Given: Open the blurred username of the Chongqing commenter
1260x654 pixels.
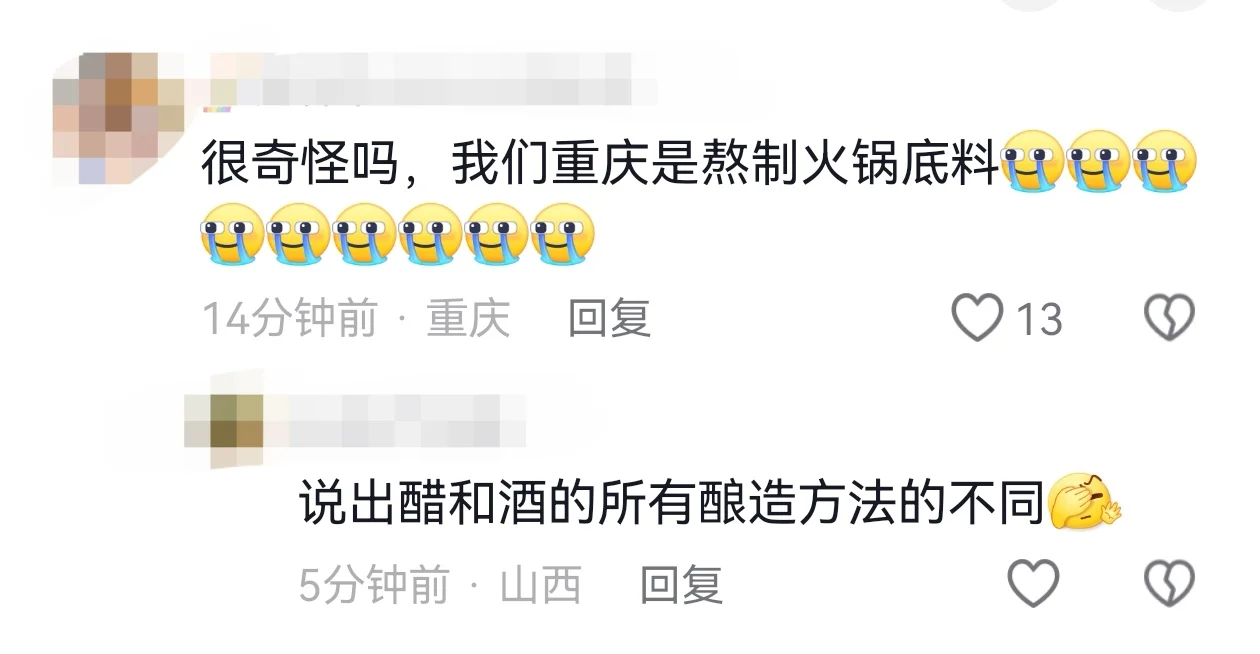Looking at the screenshot, I should (432, 79).
